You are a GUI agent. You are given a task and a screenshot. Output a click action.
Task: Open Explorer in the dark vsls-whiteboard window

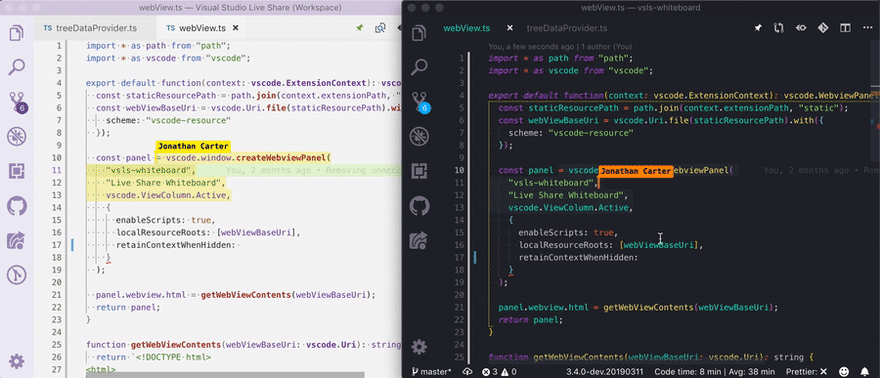[419, 33]
